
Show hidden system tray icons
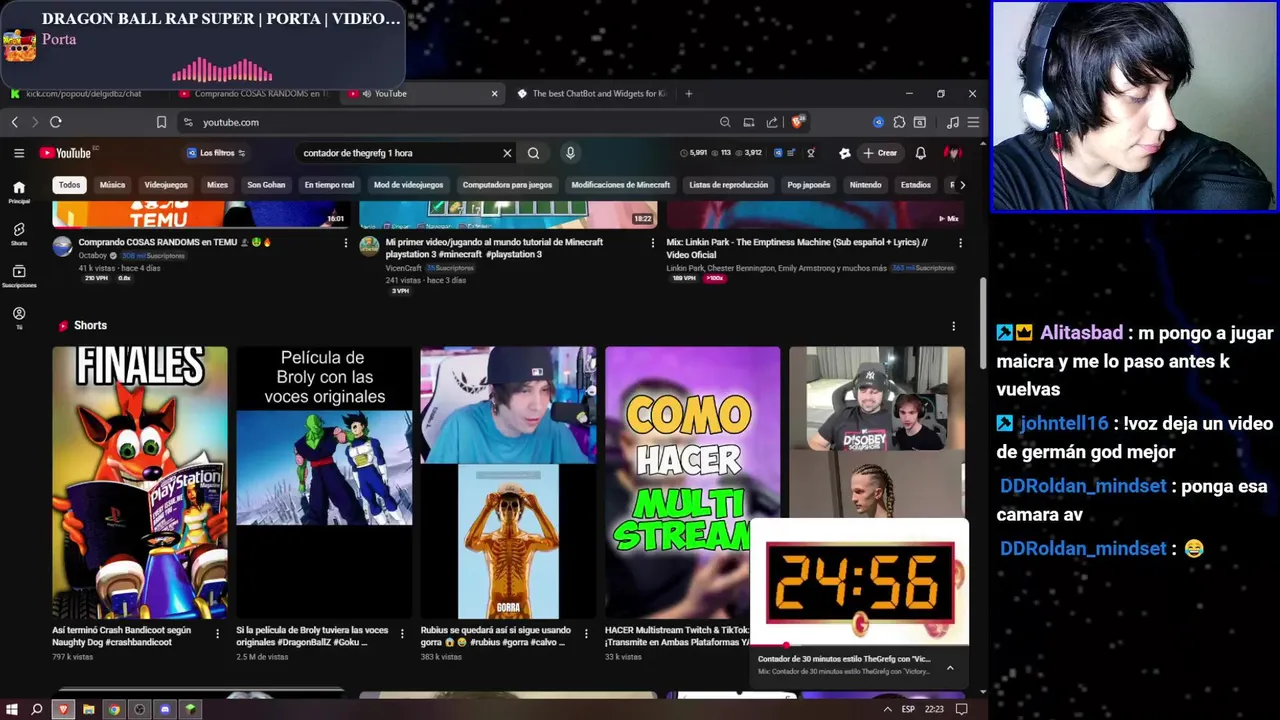pos(887,709)
